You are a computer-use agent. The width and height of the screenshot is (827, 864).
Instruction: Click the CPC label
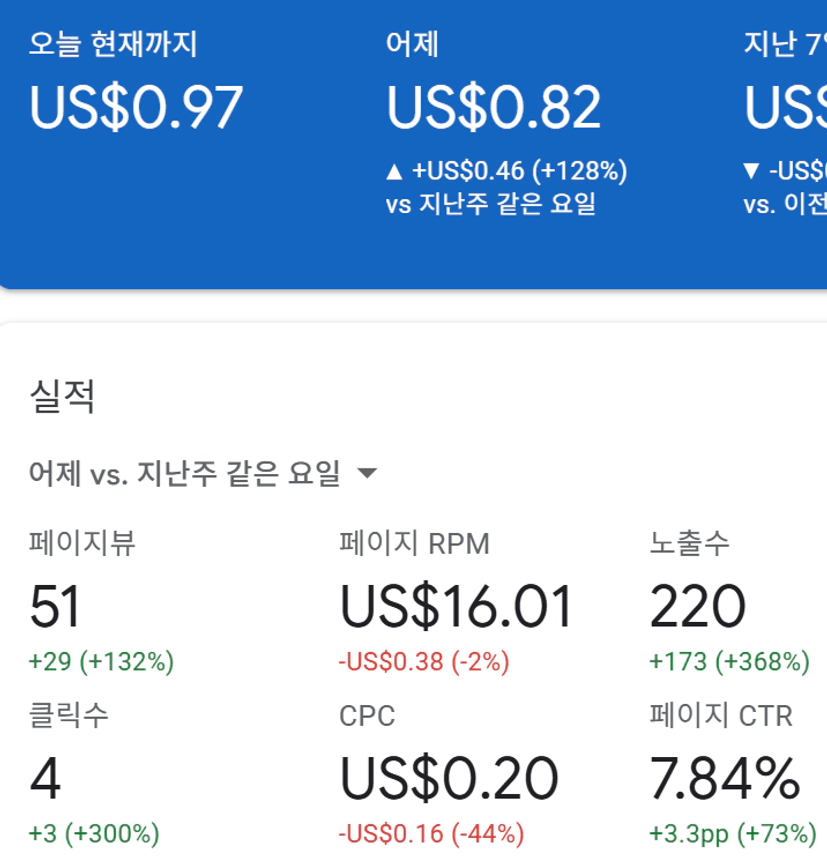367,716
